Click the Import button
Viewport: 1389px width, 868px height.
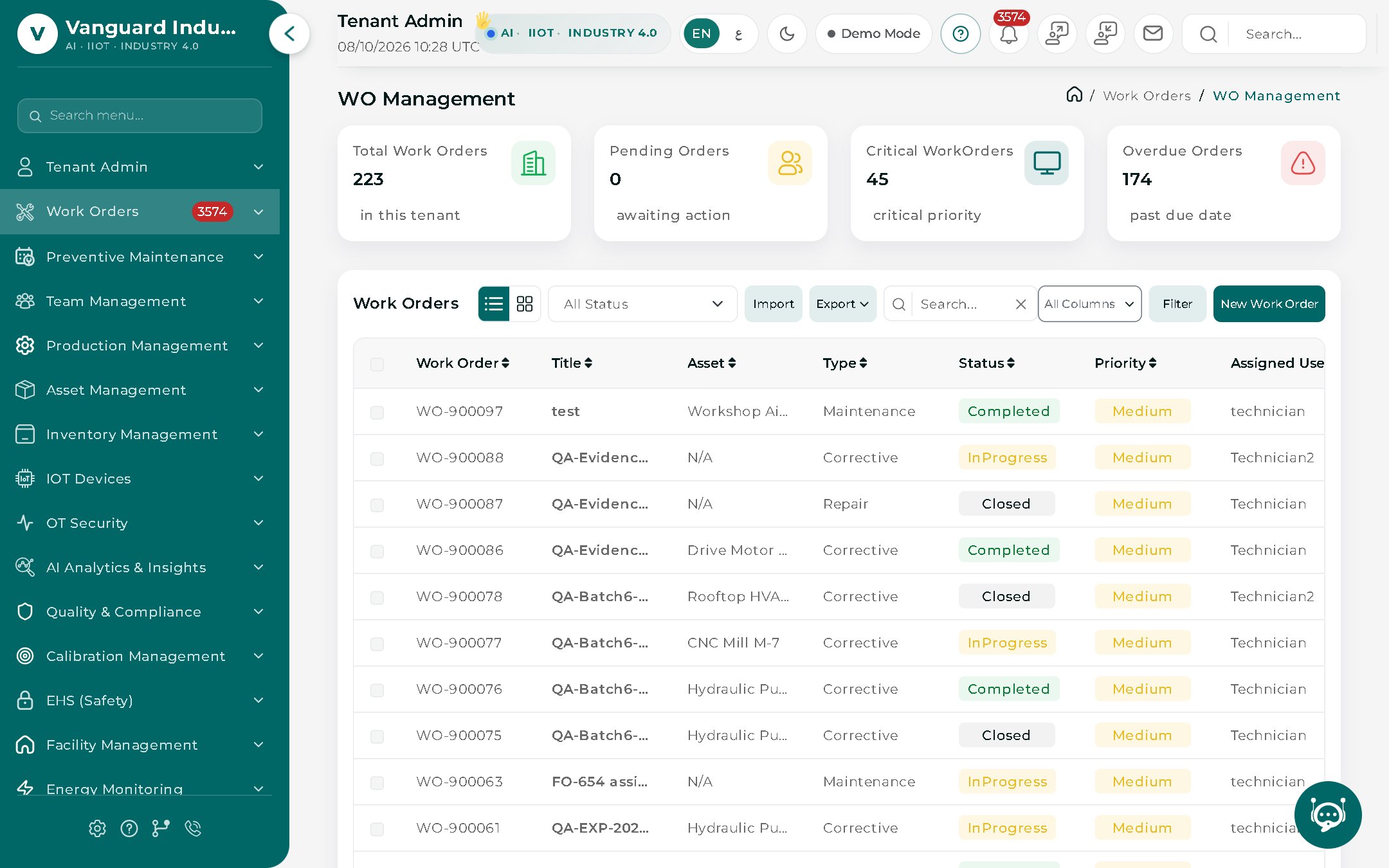pyautogui.click(x=773, y=303)
